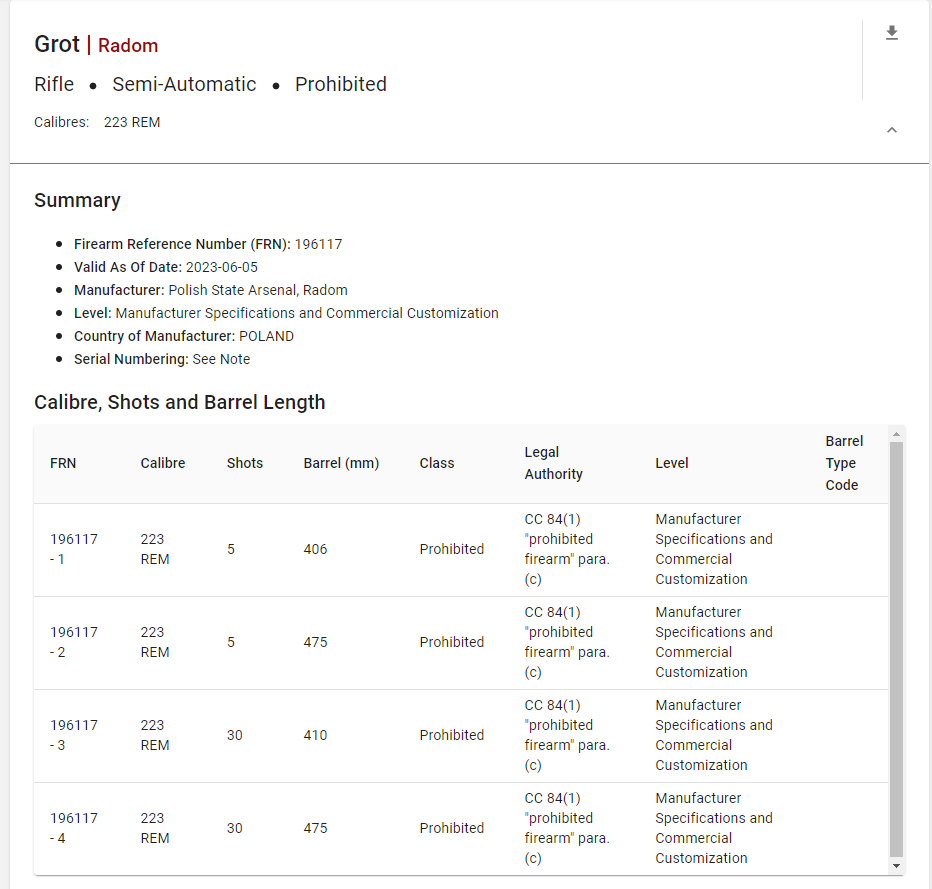Click the Valid As Of Date 2023-06-05

click(166, 267)
